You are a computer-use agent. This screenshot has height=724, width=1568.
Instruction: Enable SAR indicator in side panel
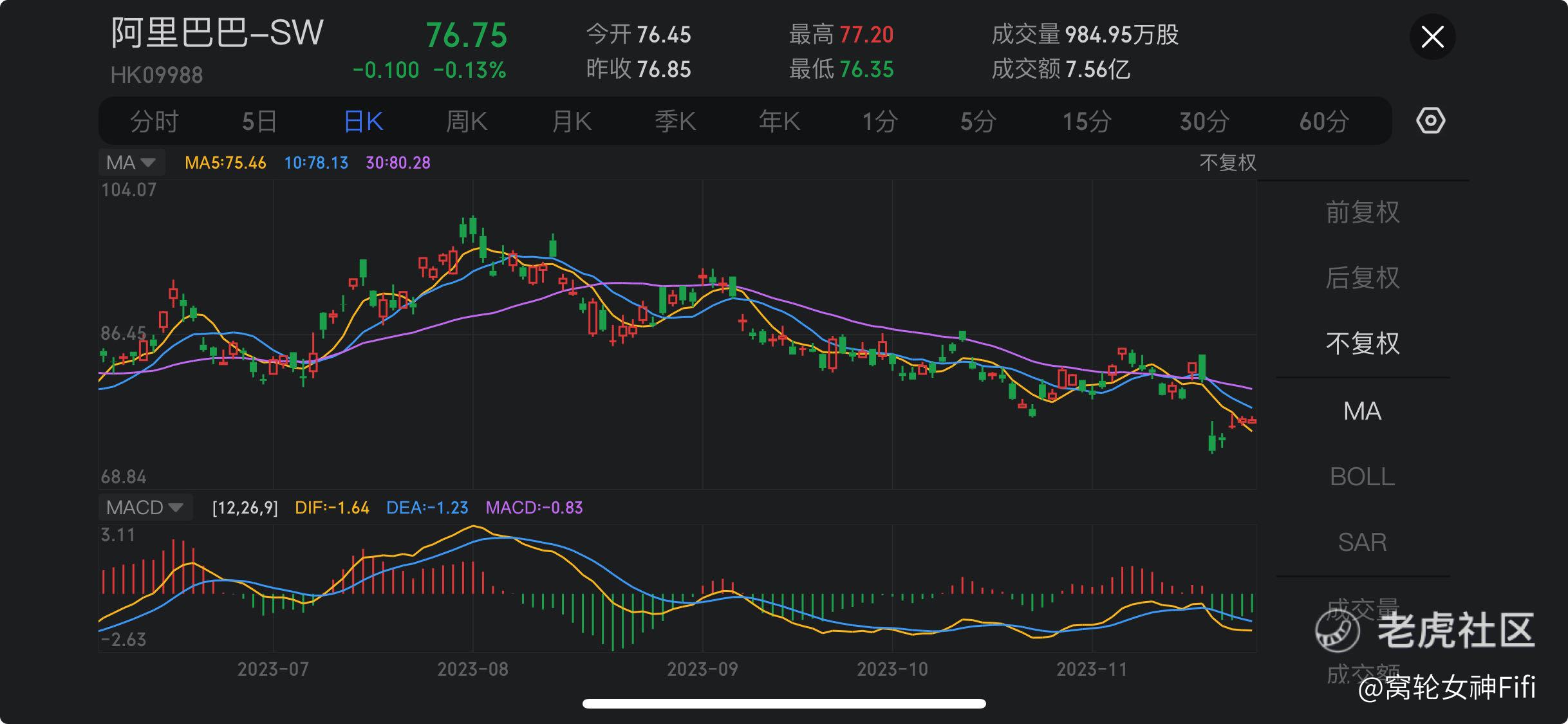point(1362,543)
